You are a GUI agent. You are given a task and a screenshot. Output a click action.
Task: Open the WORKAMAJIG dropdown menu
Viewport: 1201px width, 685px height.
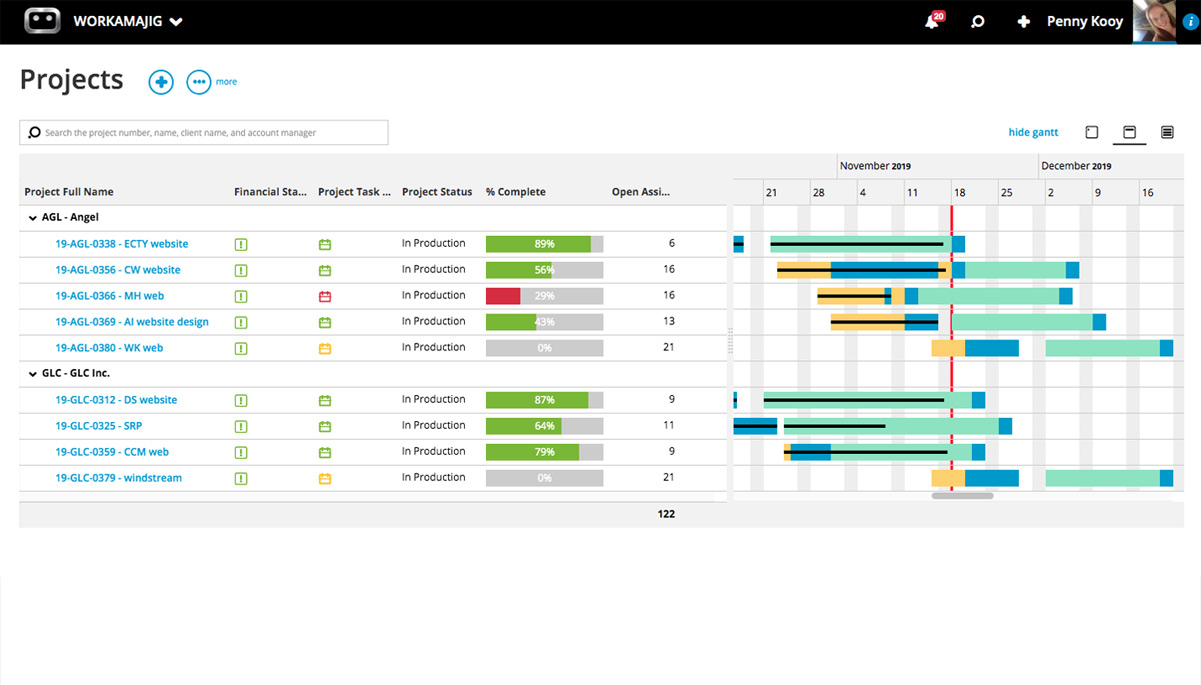(176, 20)
